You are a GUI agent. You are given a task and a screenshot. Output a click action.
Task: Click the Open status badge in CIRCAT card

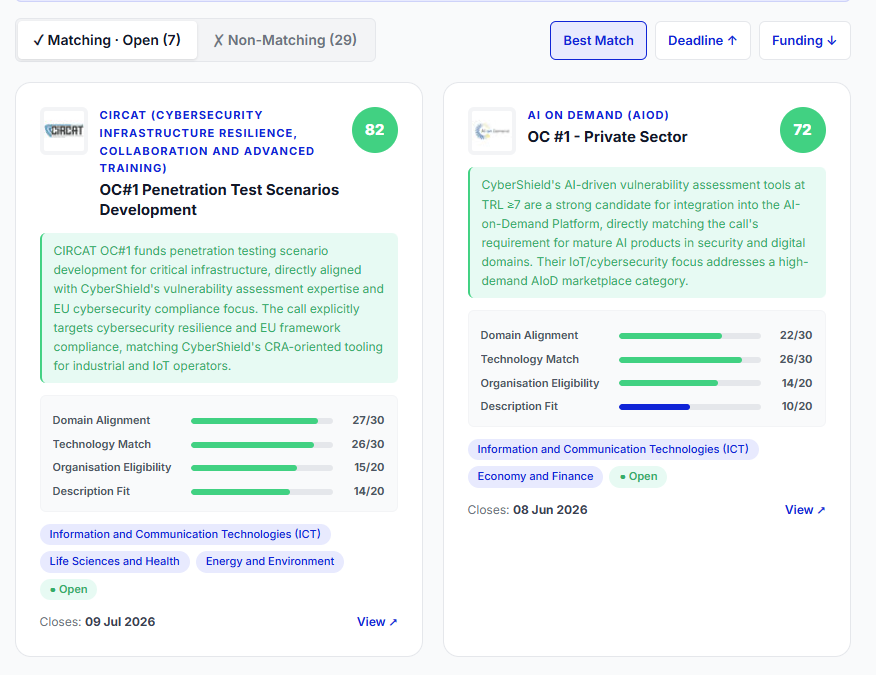pyautogui.click(x=68, y=590)
